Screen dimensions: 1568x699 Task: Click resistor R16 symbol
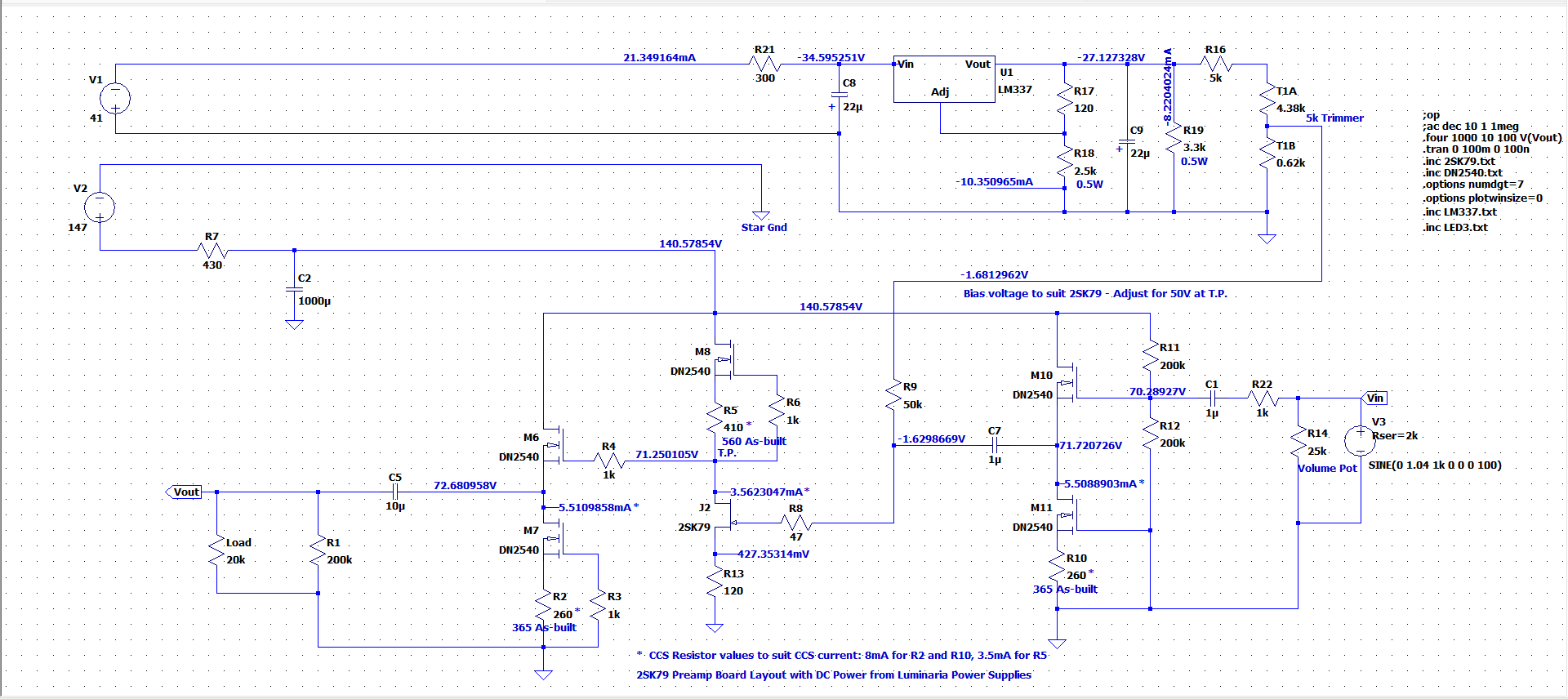pyautogui.click(x=1215, y=64)
